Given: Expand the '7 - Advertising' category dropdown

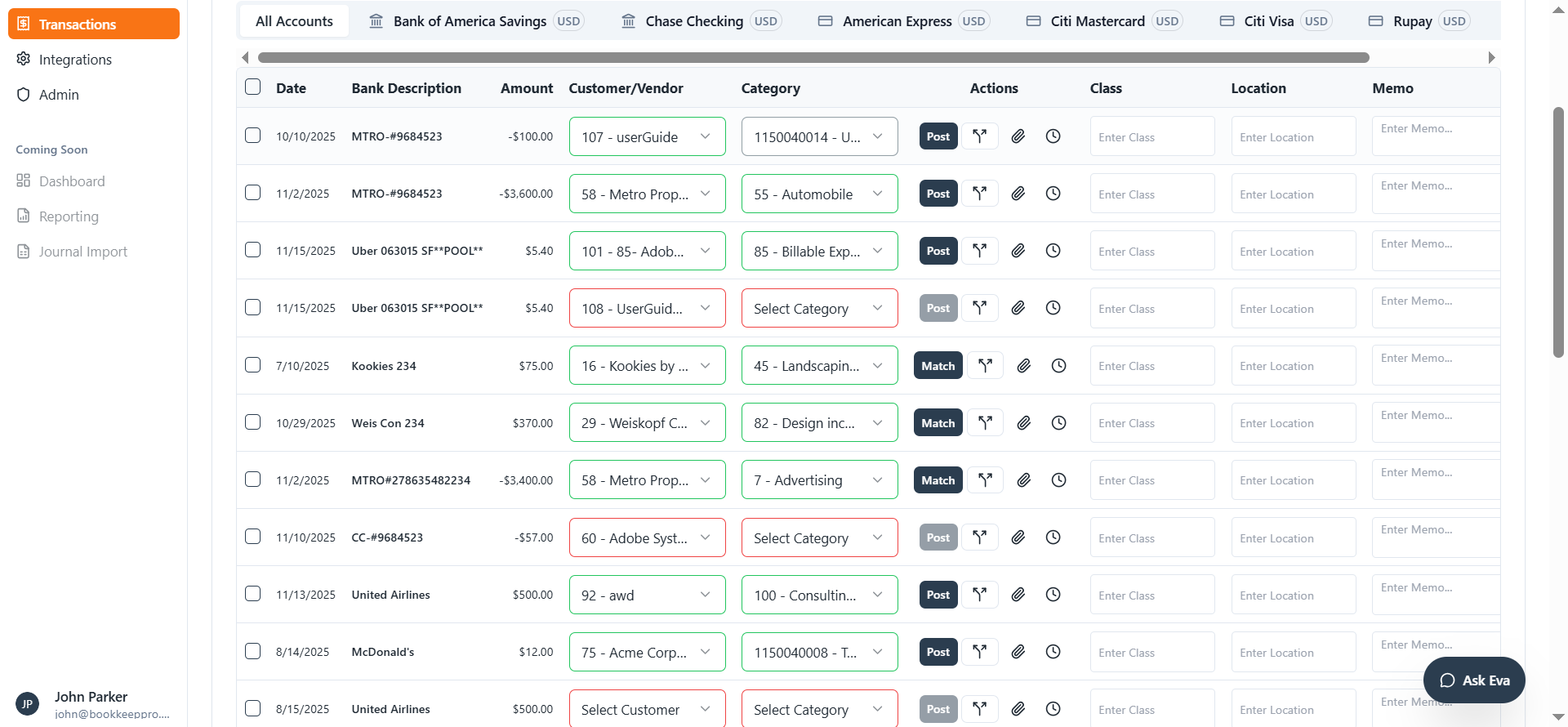Looking at the screenshot, I should click(819, 480).
